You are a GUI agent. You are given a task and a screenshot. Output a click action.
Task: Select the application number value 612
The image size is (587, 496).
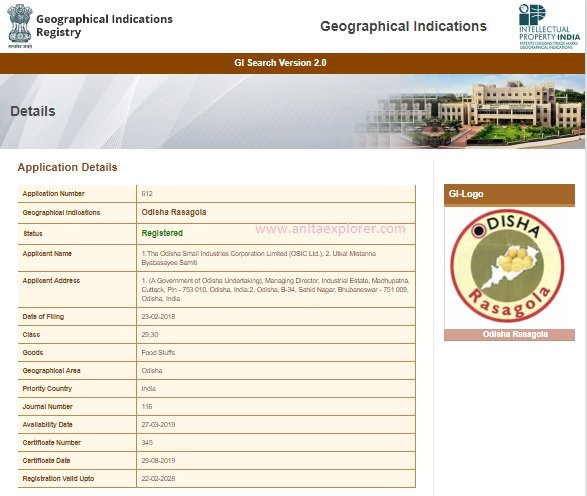point(147,194)
